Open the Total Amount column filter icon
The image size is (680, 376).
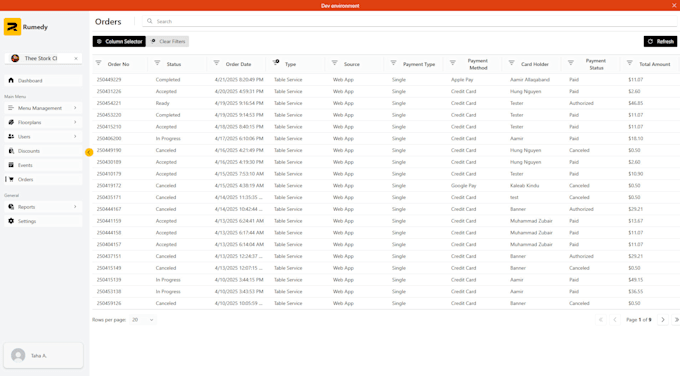coord(630,63)
